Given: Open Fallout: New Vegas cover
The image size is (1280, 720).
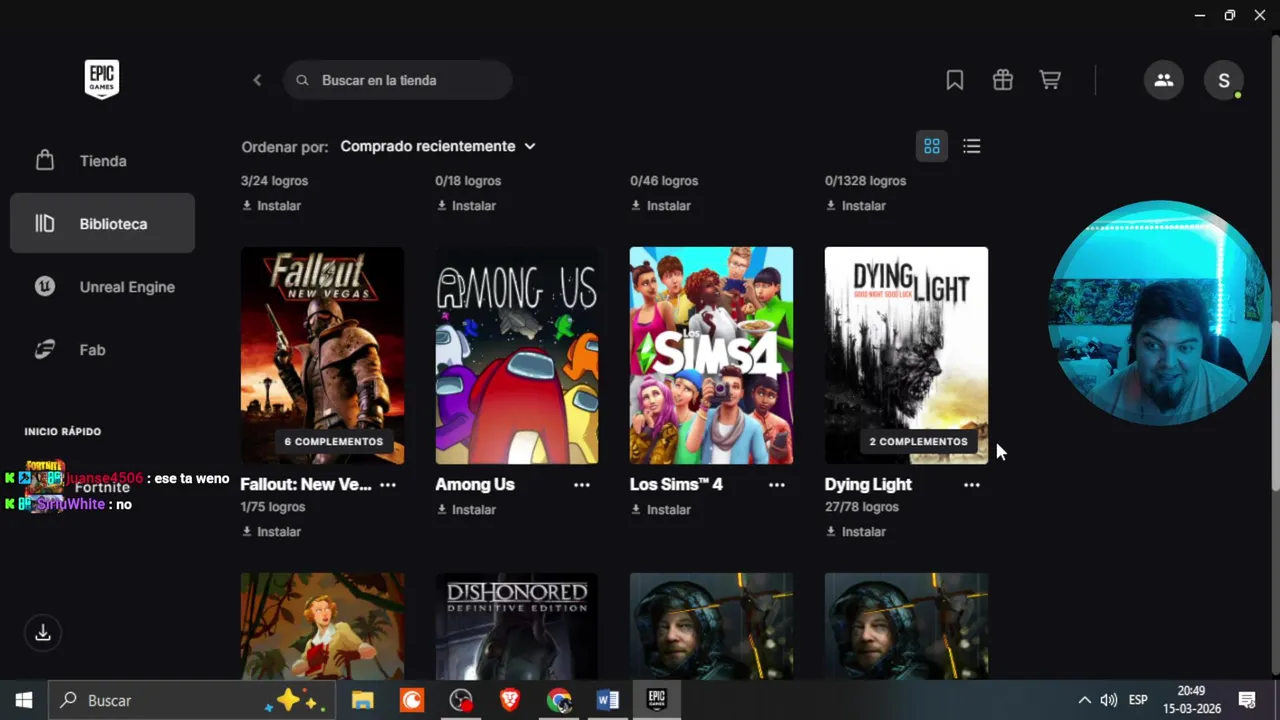Looking at the screenshot, I should pos(322,355).
